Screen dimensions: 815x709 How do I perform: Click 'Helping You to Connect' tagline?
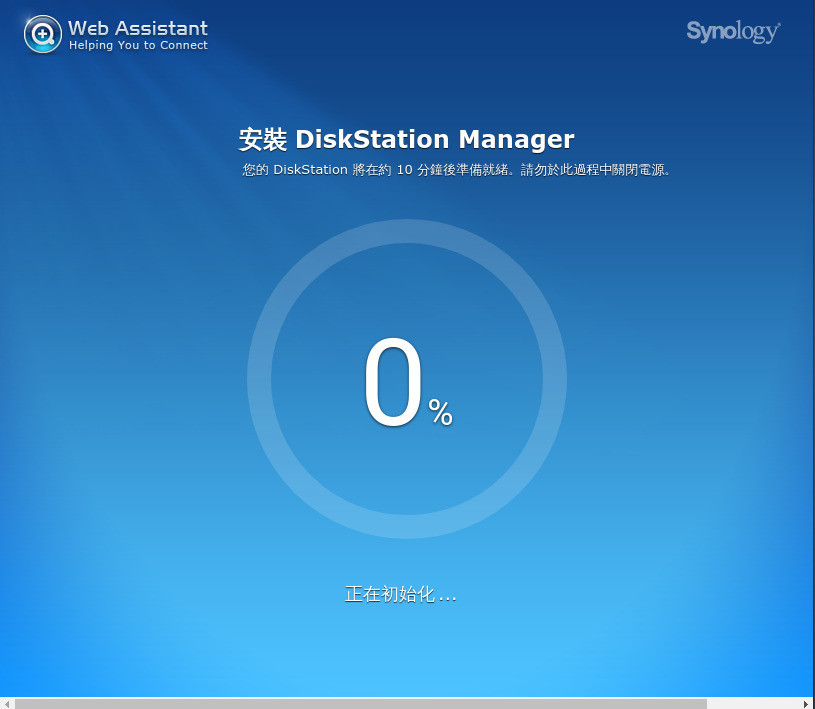pyautogui.click(x=138, y=46)
